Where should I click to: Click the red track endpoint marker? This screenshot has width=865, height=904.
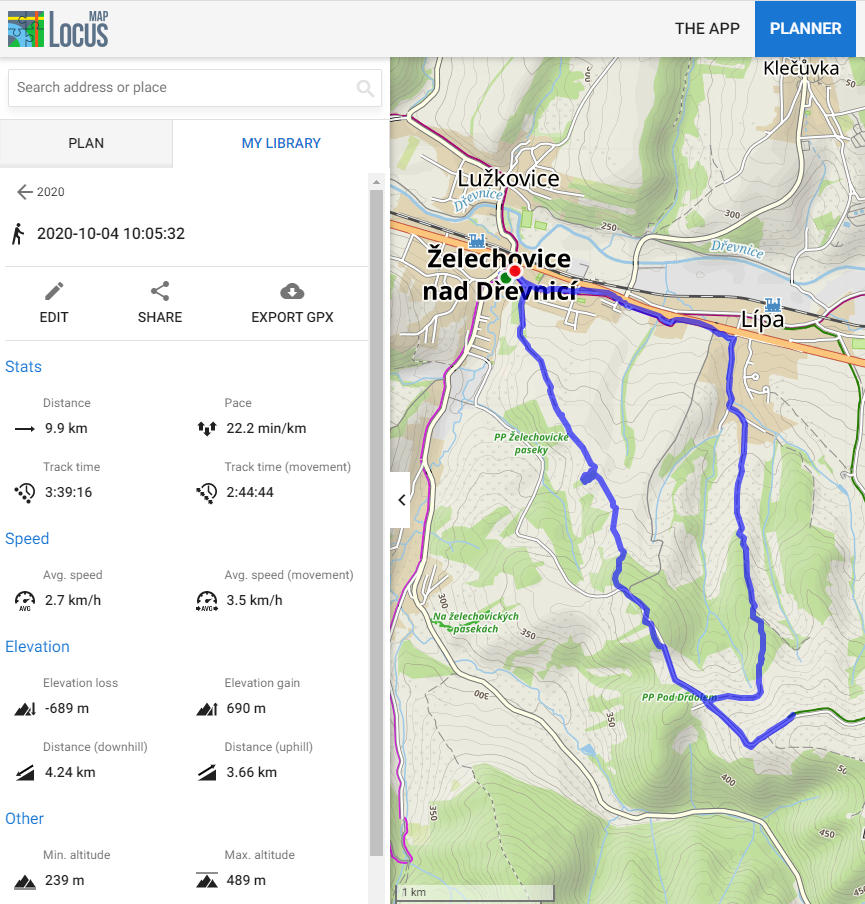515,271
